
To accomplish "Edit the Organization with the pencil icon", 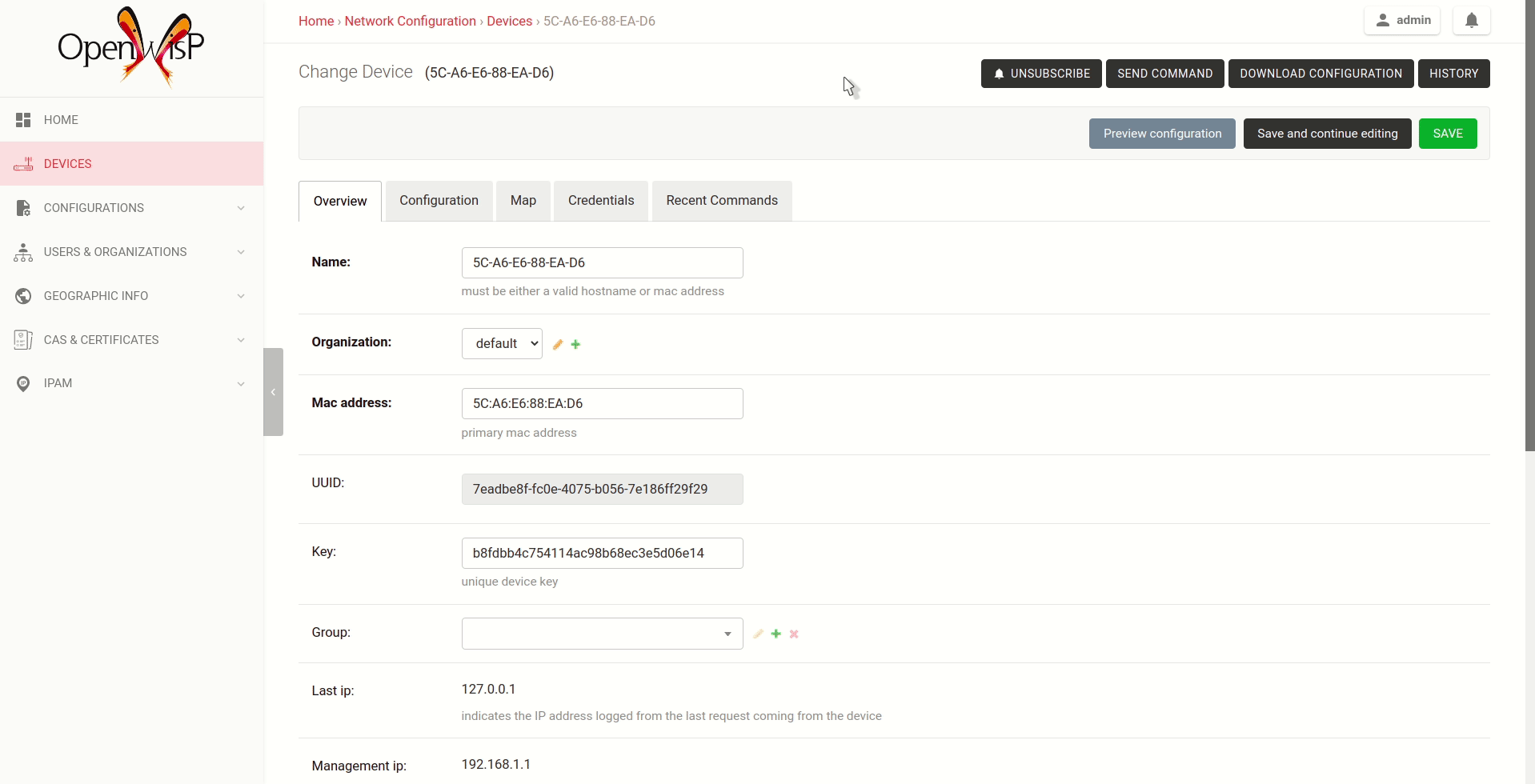I will click(557, 344).
